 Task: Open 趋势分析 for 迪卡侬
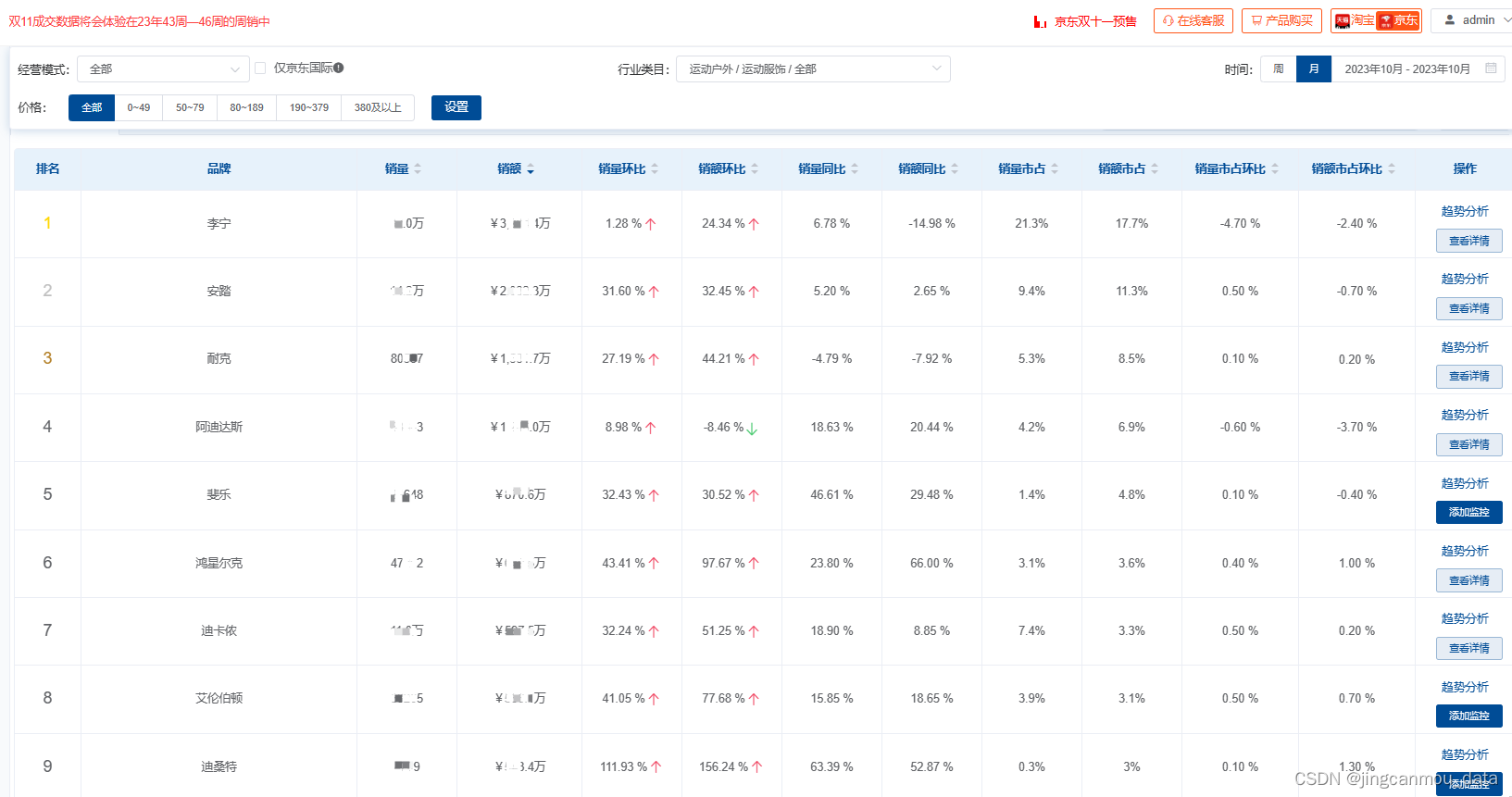tap(1465, 618)
